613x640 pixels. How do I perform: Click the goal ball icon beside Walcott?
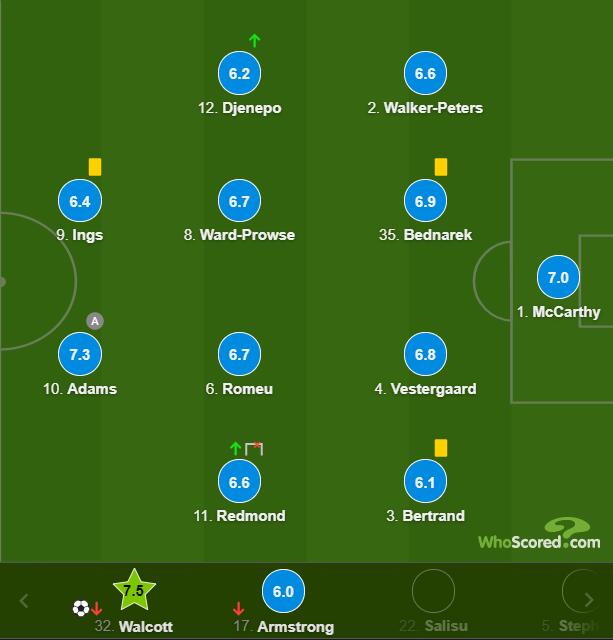pyautogui.click(x=81, y=608)
